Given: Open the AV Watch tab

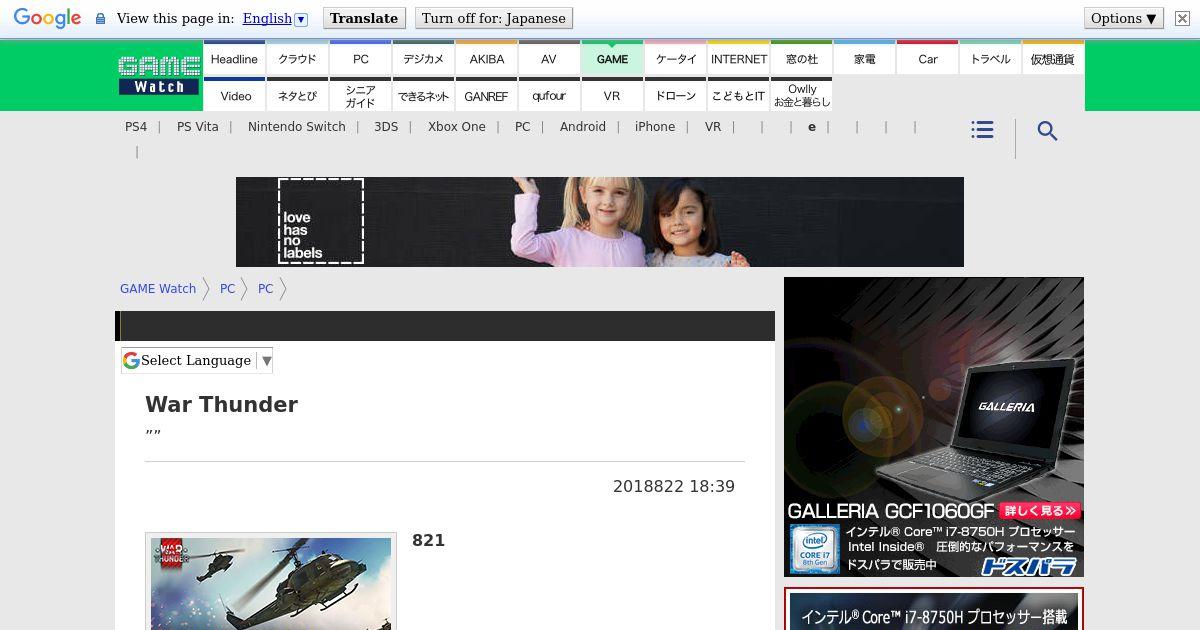Looking at the screenshot, I should (x=549, y=59).
